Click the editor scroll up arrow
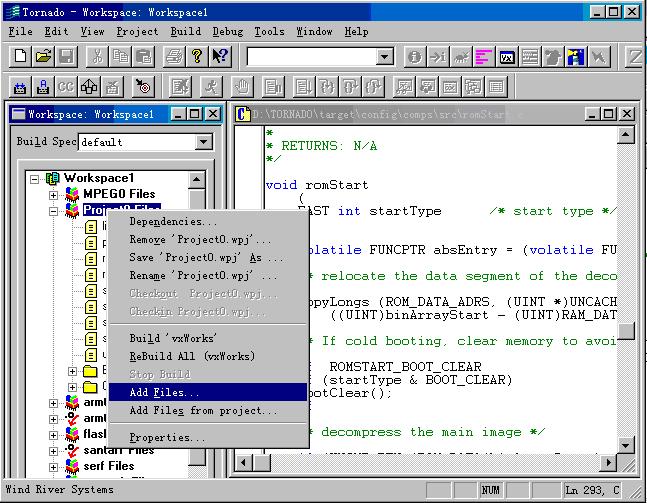Screen dimensions: 647x503 626,135
